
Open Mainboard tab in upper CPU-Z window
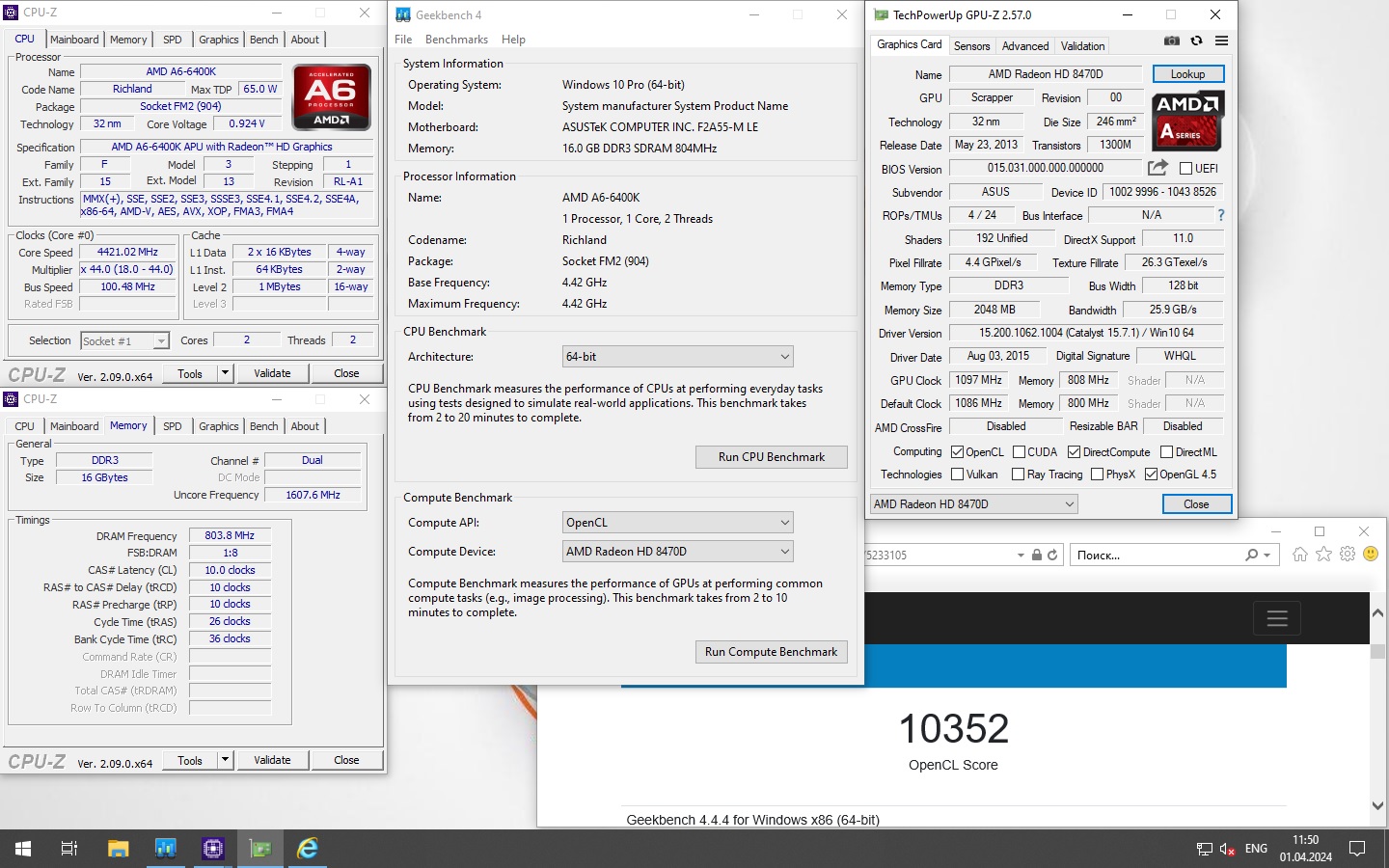(74, 40)
